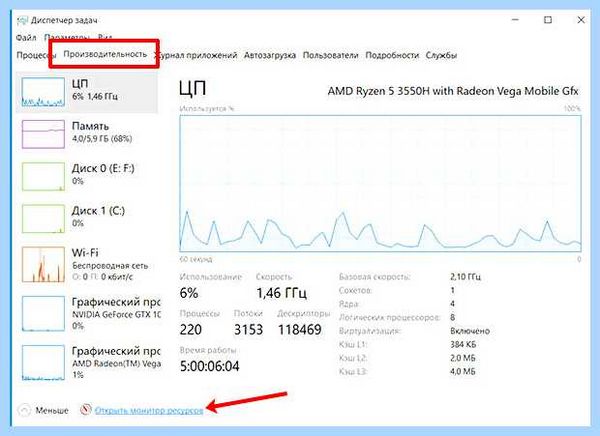Click the Resource Monitor icon

[x=86, y=410]
